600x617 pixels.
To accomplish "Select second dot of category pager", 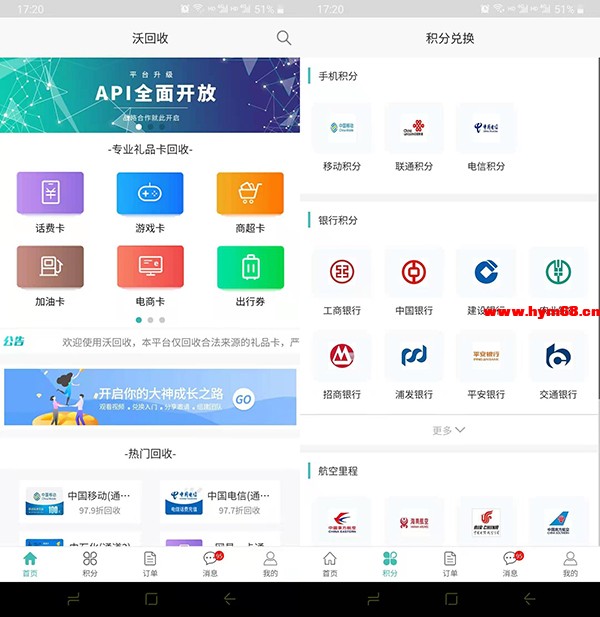I will 150,320.
